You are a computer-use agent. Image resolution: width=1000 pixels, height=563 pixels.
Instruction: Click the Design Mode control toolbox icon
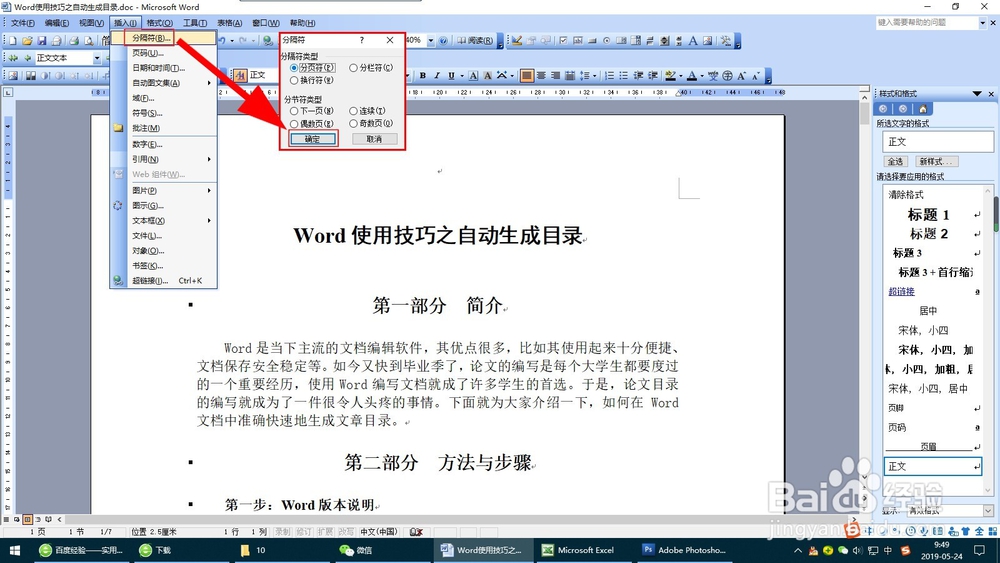(x=517, y=41)
